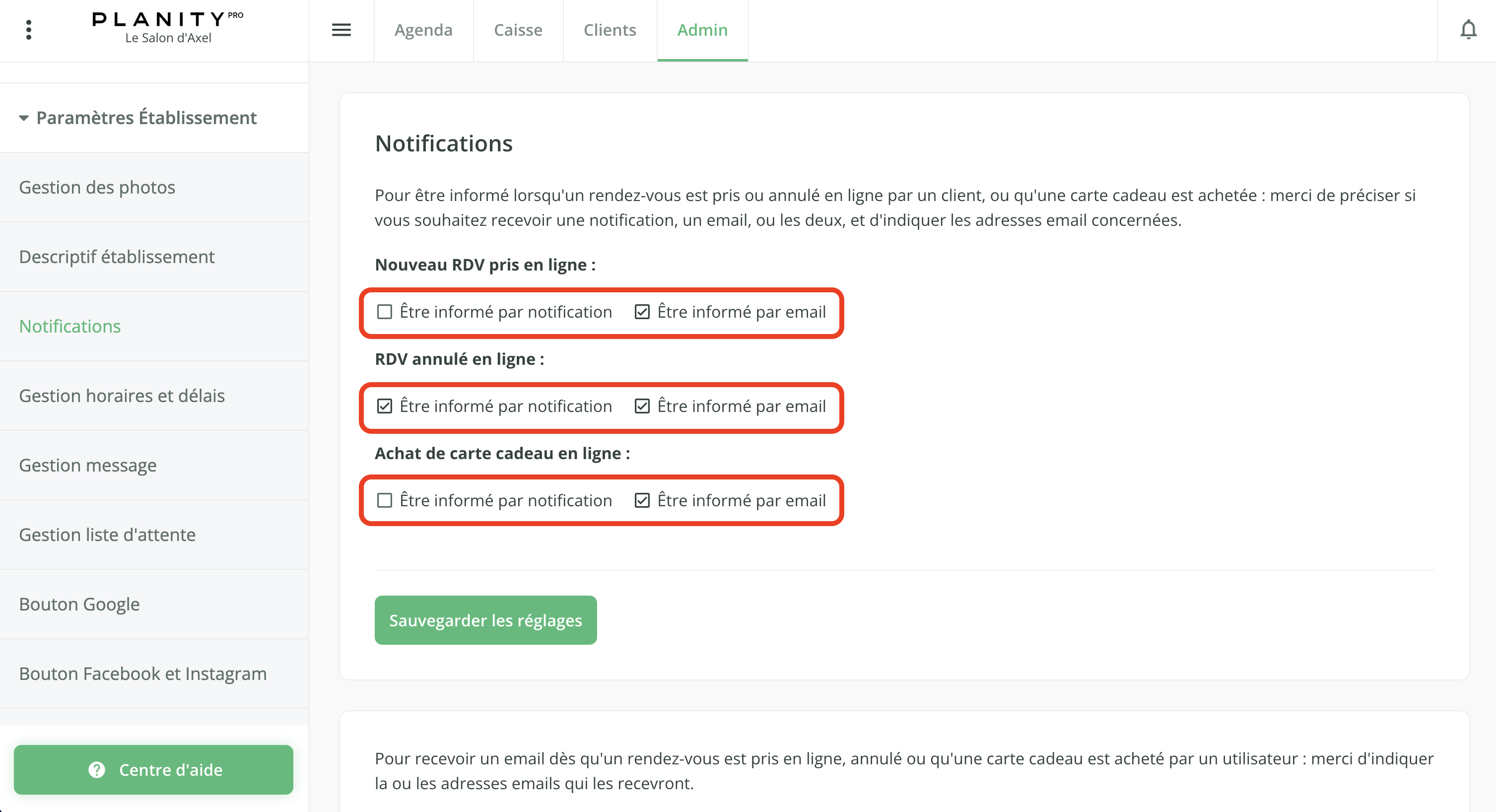1496x812 pixels.
Task: Open the three-dot vertical menu
Action: coord(28,30)
